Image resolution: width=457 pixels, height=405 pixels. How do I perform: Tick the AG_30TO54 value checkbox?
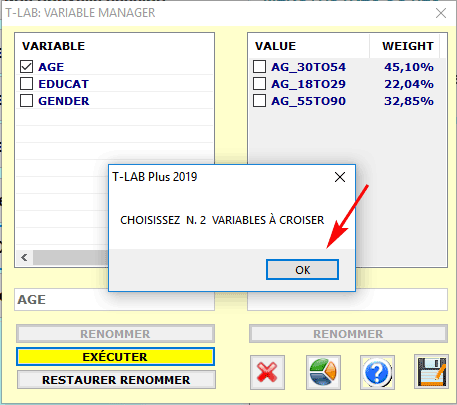[259, 67]
